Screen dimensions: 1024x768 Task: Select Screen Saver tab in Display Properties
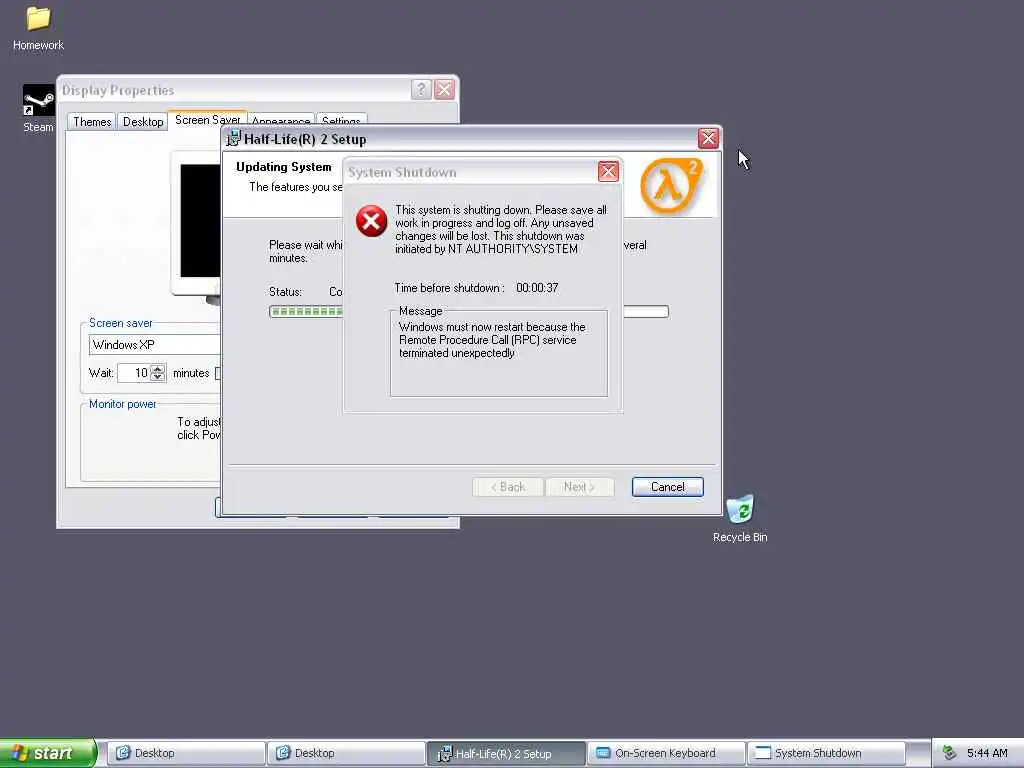pos(207,120)
